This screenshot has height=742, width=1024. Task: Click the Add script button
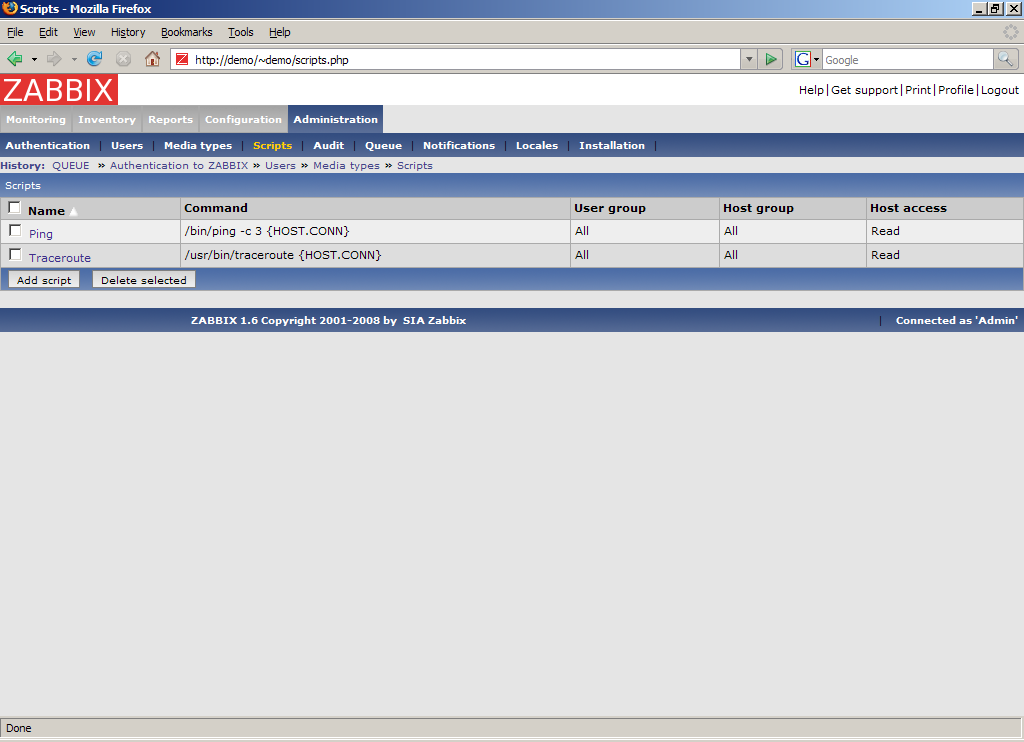(x=44, y=280)
